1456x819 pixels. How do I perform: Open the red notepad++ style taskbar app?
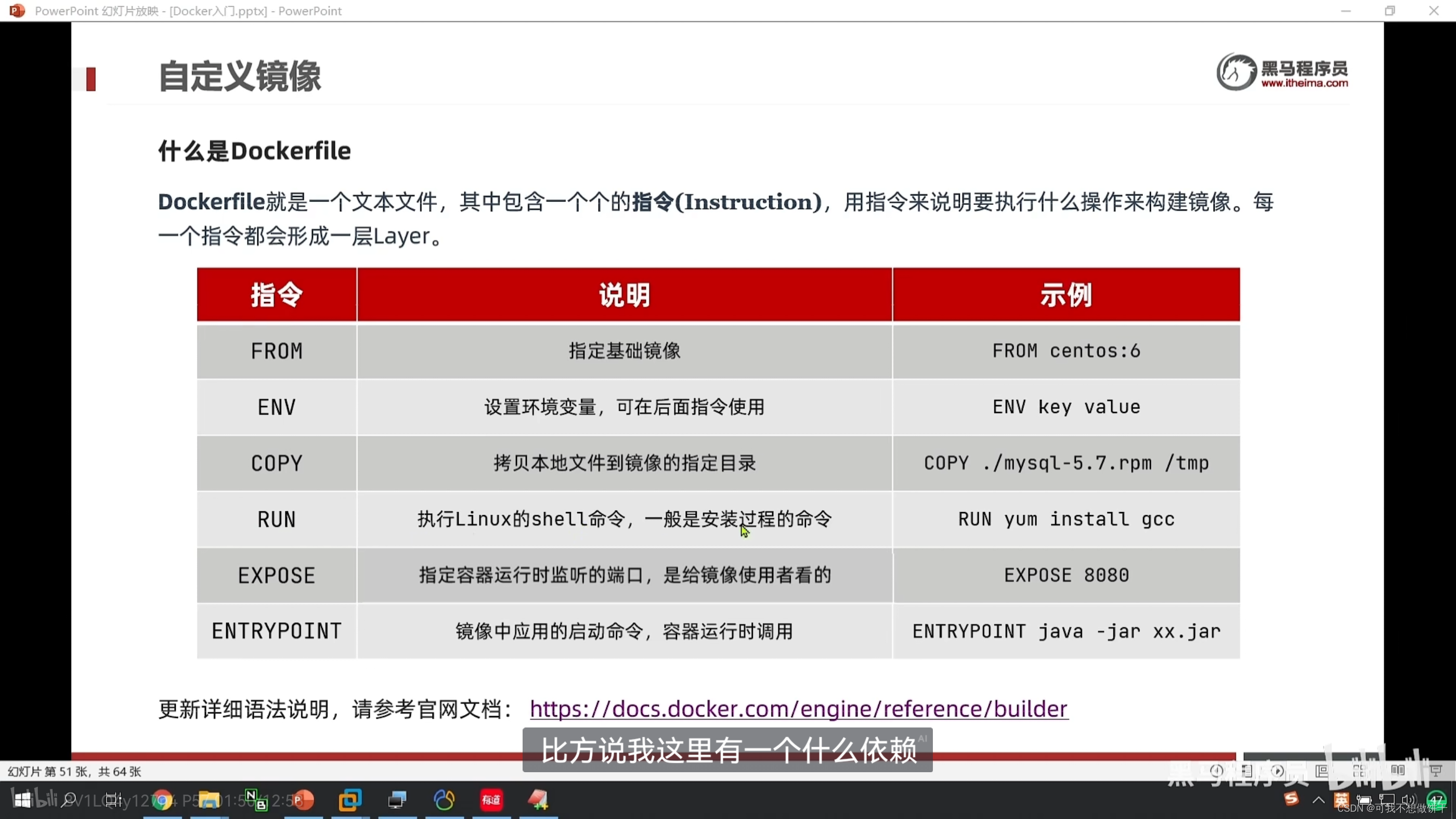pos(538,800)
